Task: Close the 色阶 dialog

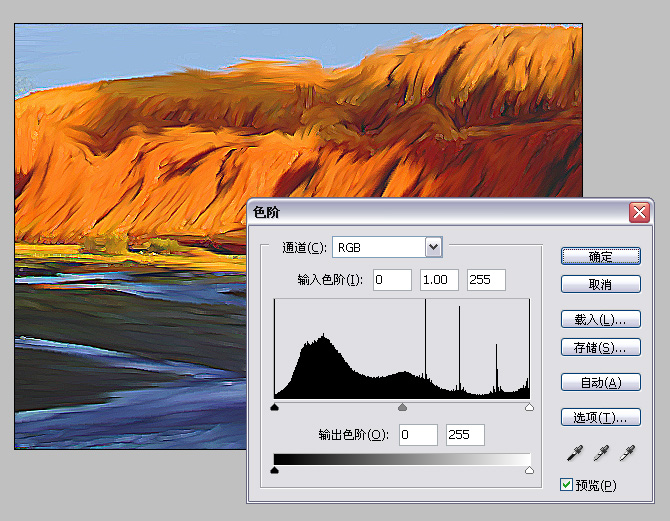Action: click(x=639, y=212)
